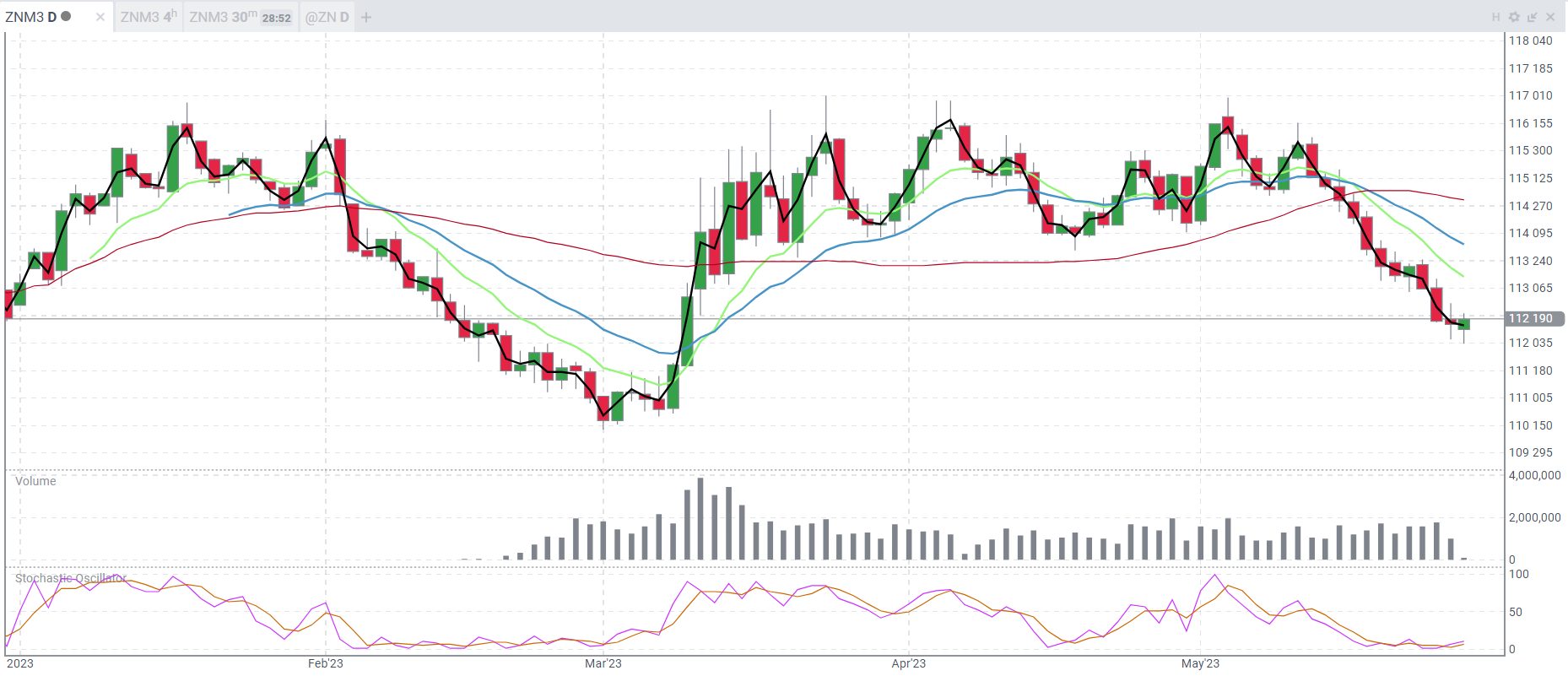The height and width of the screenshot is (676, 1568).
Task: Add a new chart tab with plus icon
Action: [366, 17]
